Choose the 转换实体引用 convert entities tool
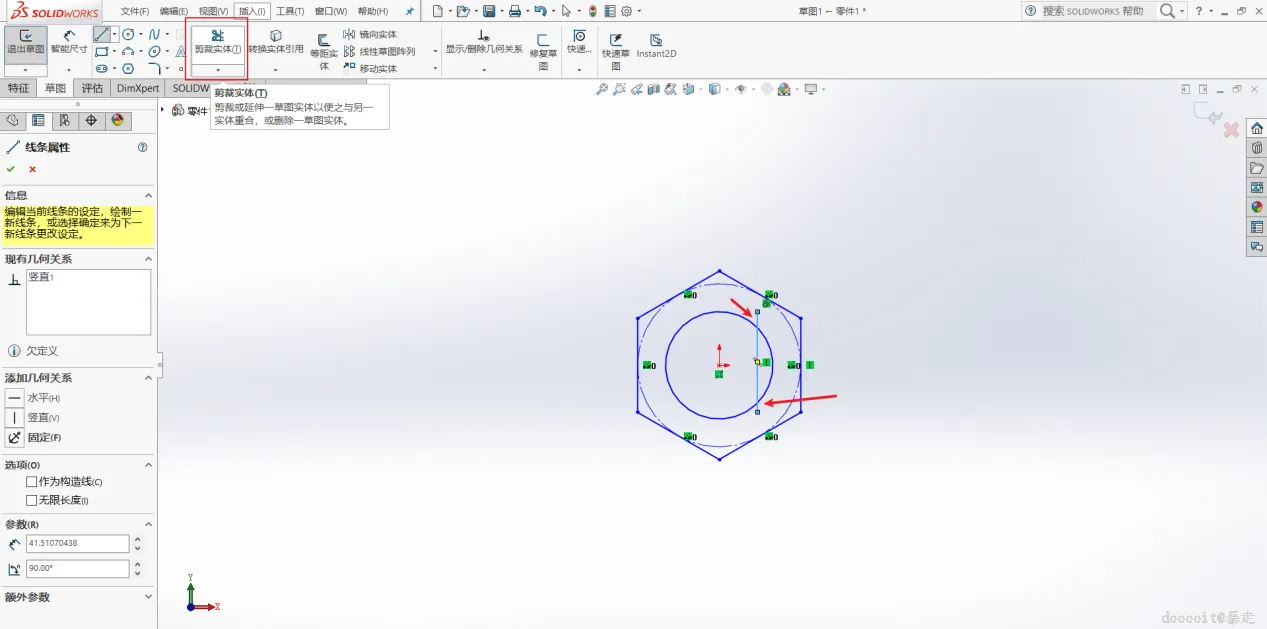 click(275, 41)
